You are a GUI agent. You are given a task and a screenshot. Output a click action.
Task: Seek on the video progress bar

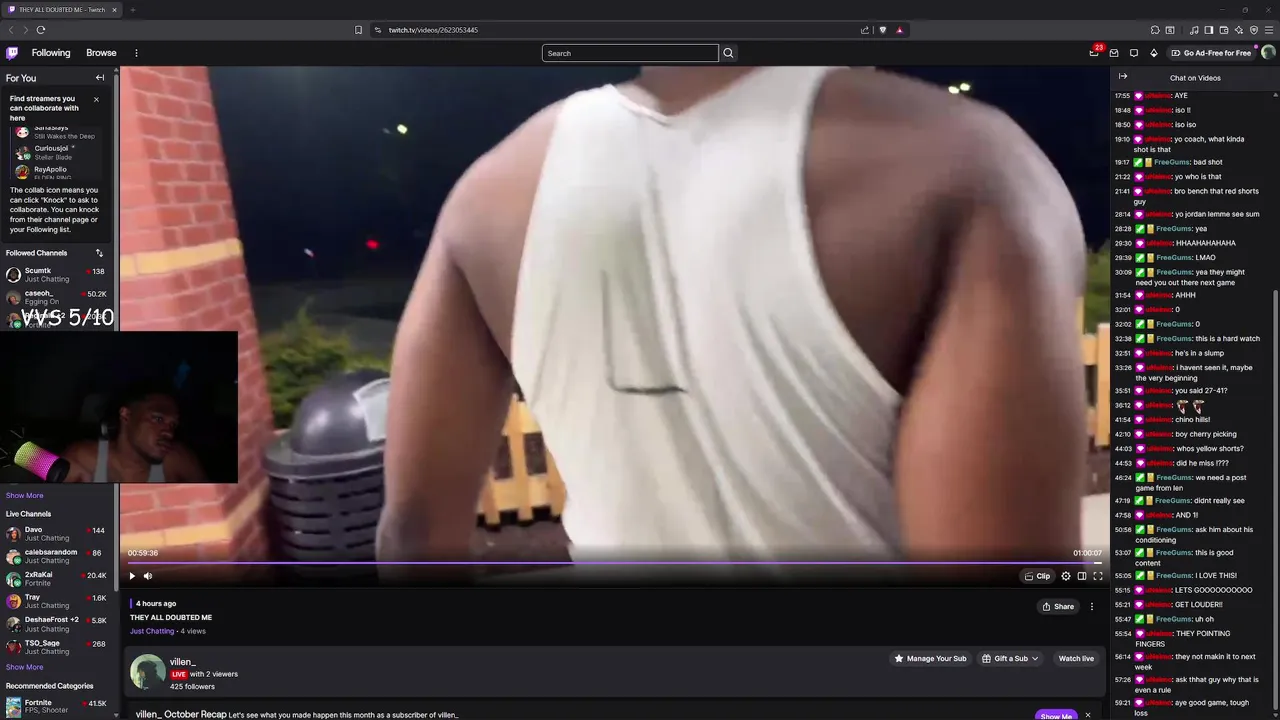(x=614, y=563)
